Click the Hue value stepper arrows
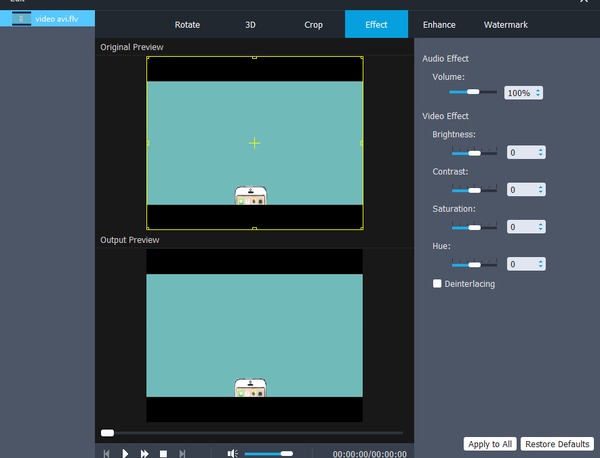600x458 pixels. pos(540,264)
